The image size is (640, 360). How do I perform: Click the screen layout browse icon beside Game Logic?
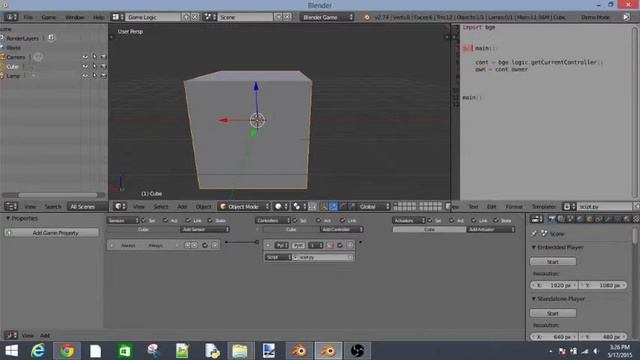(118, 17)
